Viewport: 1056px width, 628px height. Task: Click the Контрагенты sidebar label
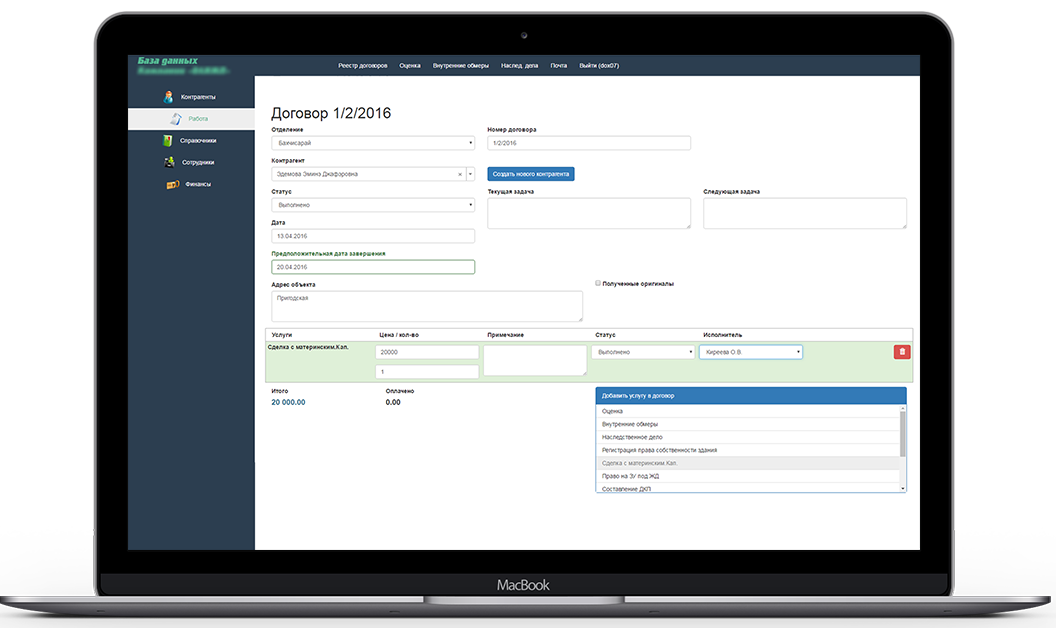(198, 97)
